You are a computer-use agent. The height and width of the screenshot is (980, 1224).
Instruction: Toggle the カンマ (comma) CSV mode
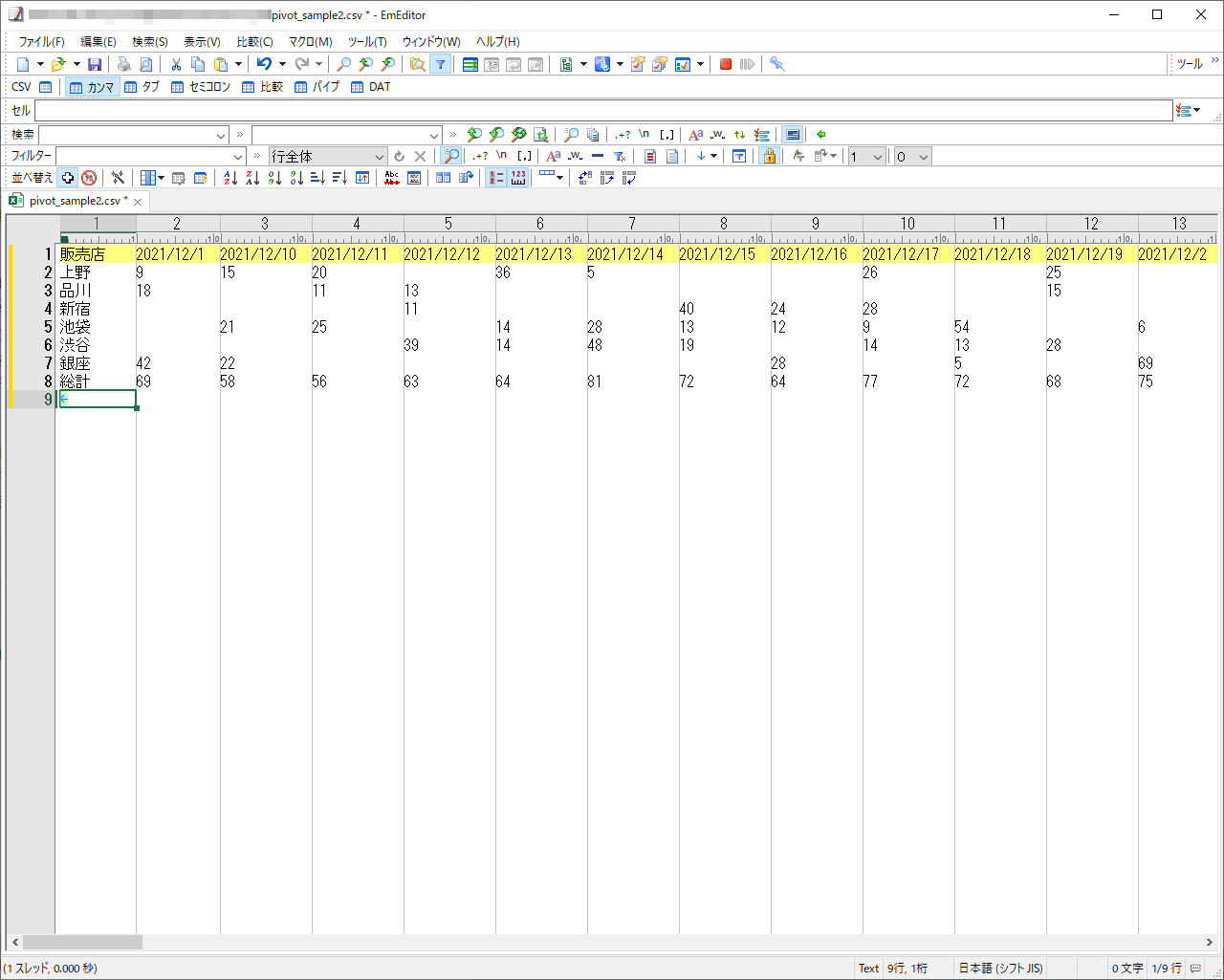click(x=93, y=87)
